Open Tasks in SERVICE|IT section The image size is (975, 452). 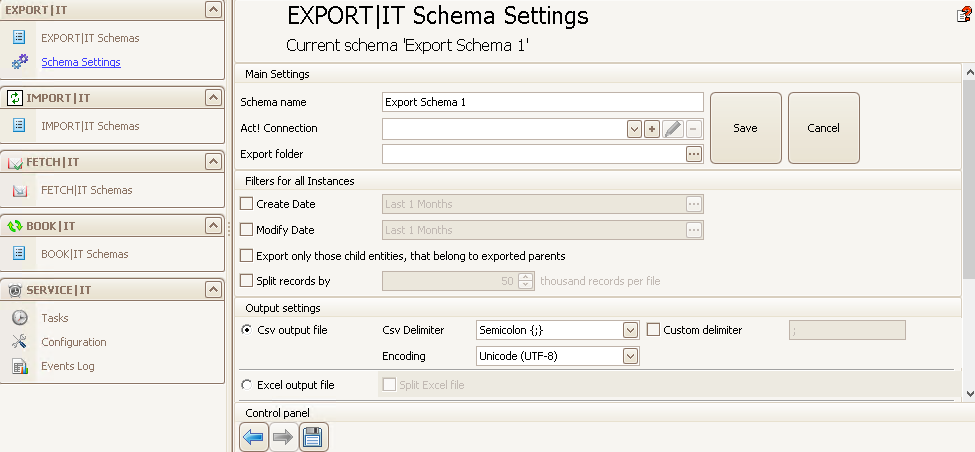coord(55,318)
